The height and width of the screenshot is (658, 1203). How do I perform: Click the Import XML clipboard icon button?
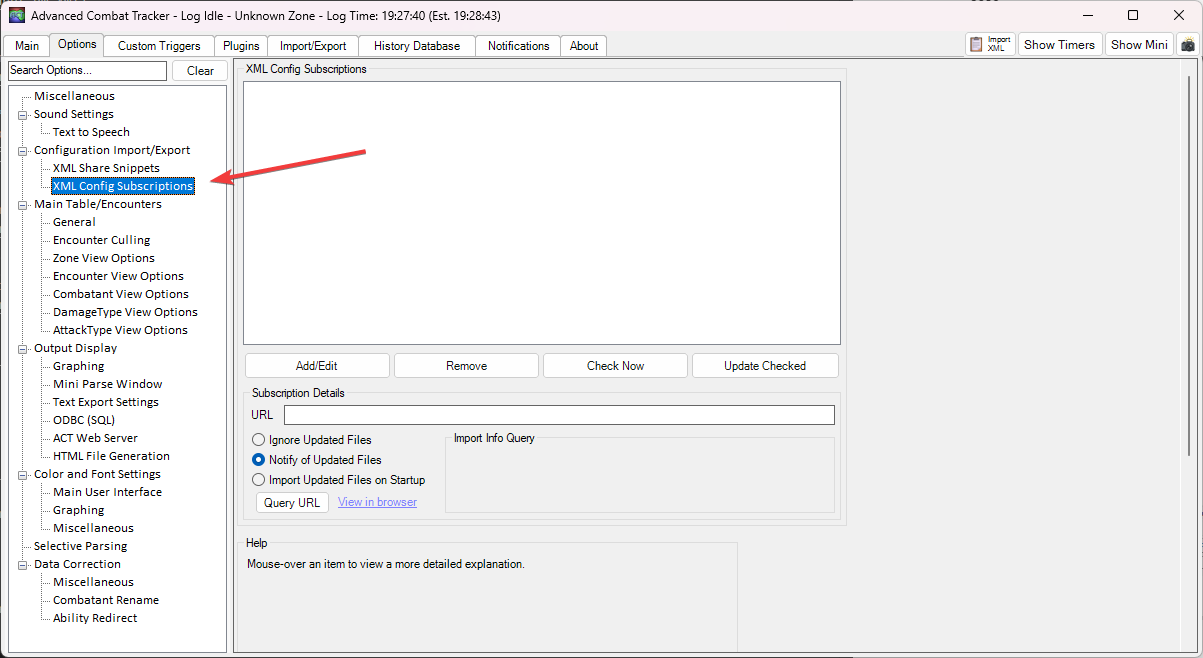tap(990, 44)
